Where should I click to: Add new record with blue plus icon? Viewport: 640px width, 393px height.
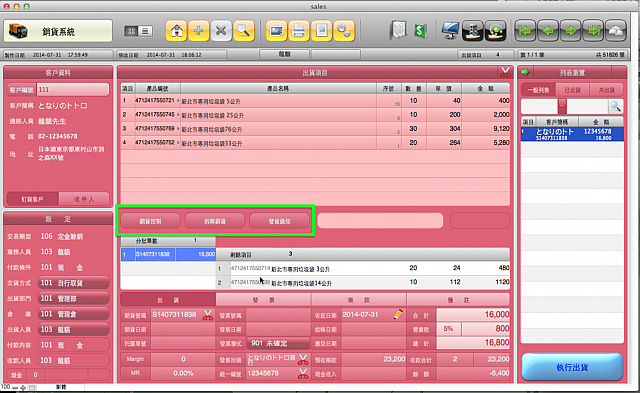[199, 31]
